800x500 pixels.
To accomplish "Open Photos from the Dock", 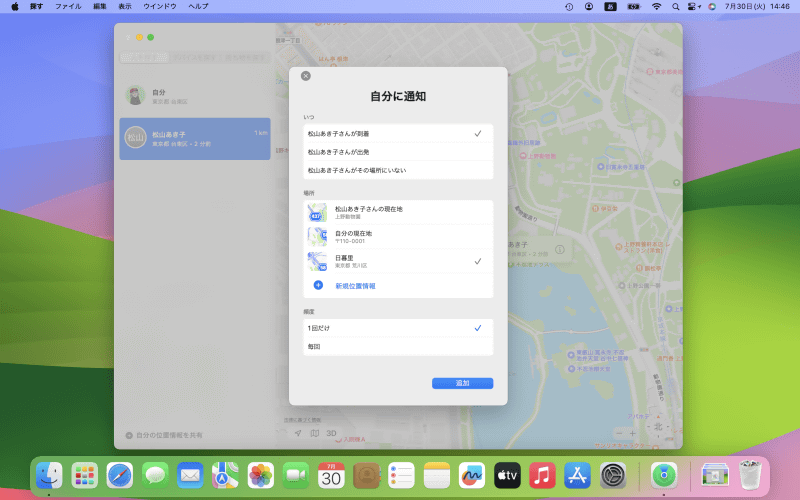I will [x=261, y=476].
